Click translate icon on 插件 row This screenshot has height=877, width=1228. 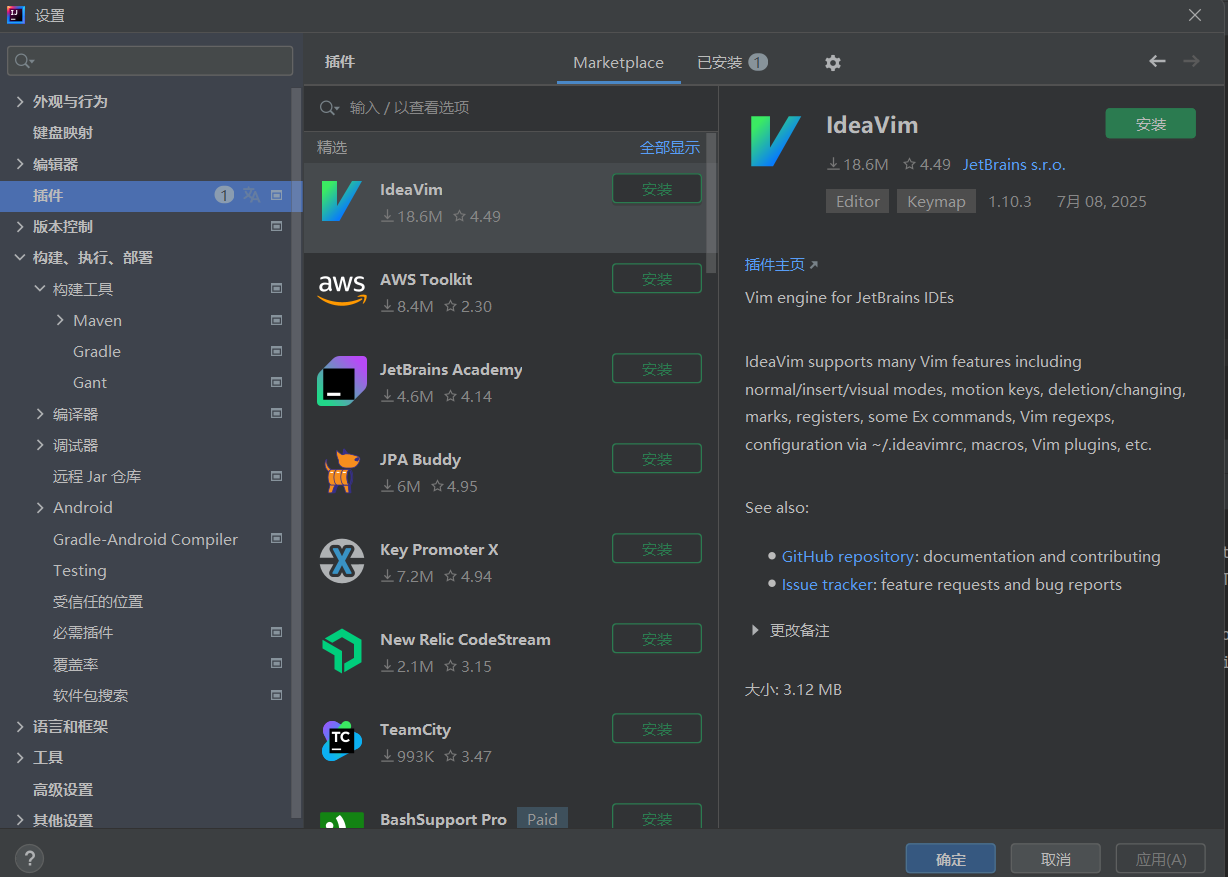point(251,195)
